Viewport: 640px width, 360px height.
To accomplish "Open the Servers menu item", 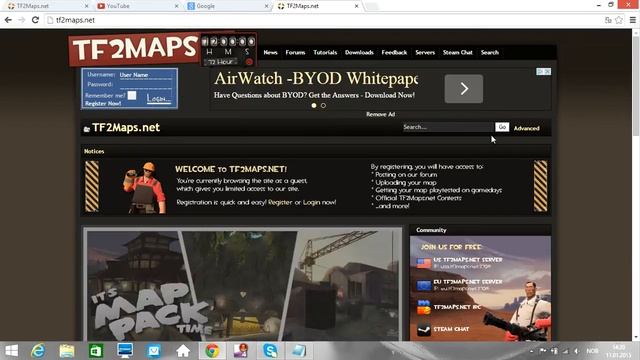I will 425,52.
